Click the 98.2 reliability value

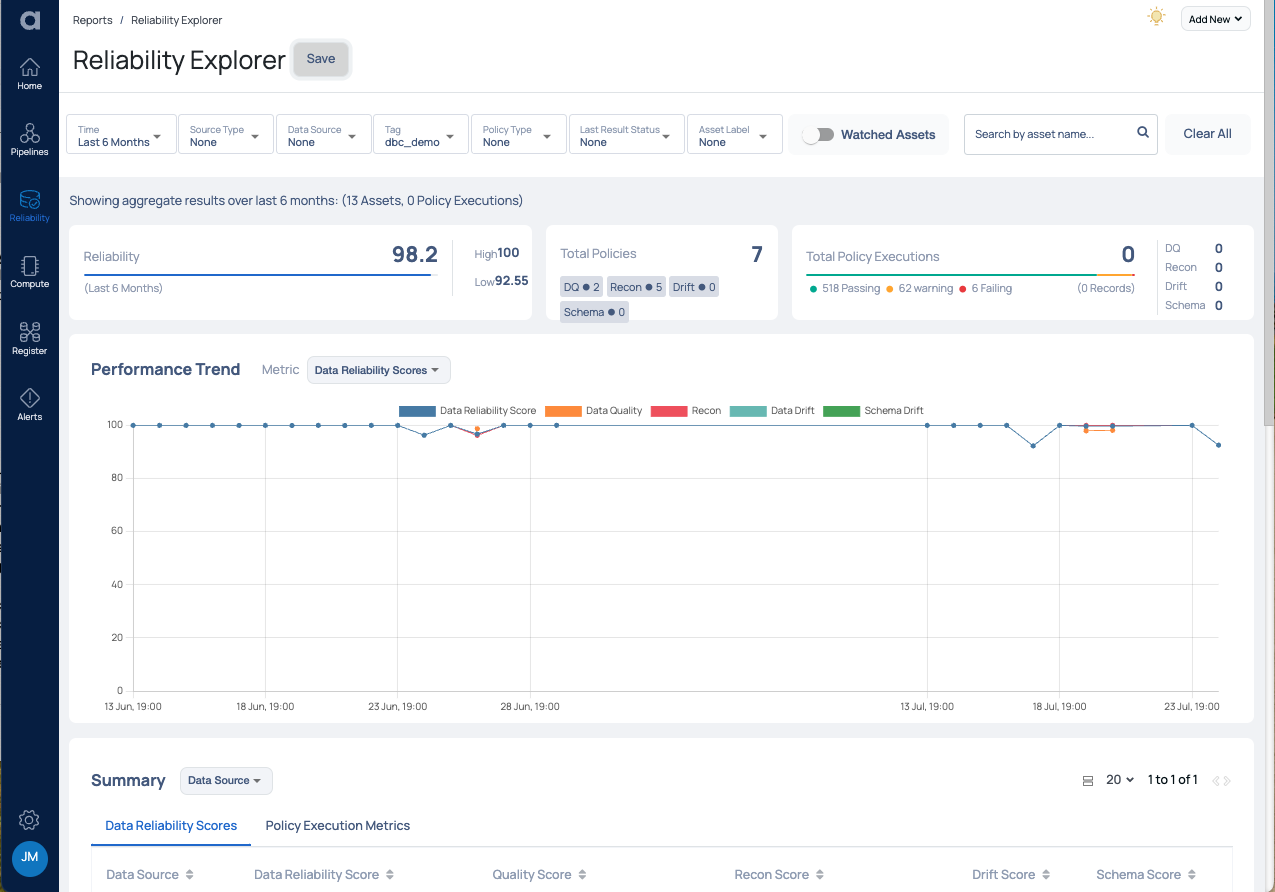tap(415, 255)
